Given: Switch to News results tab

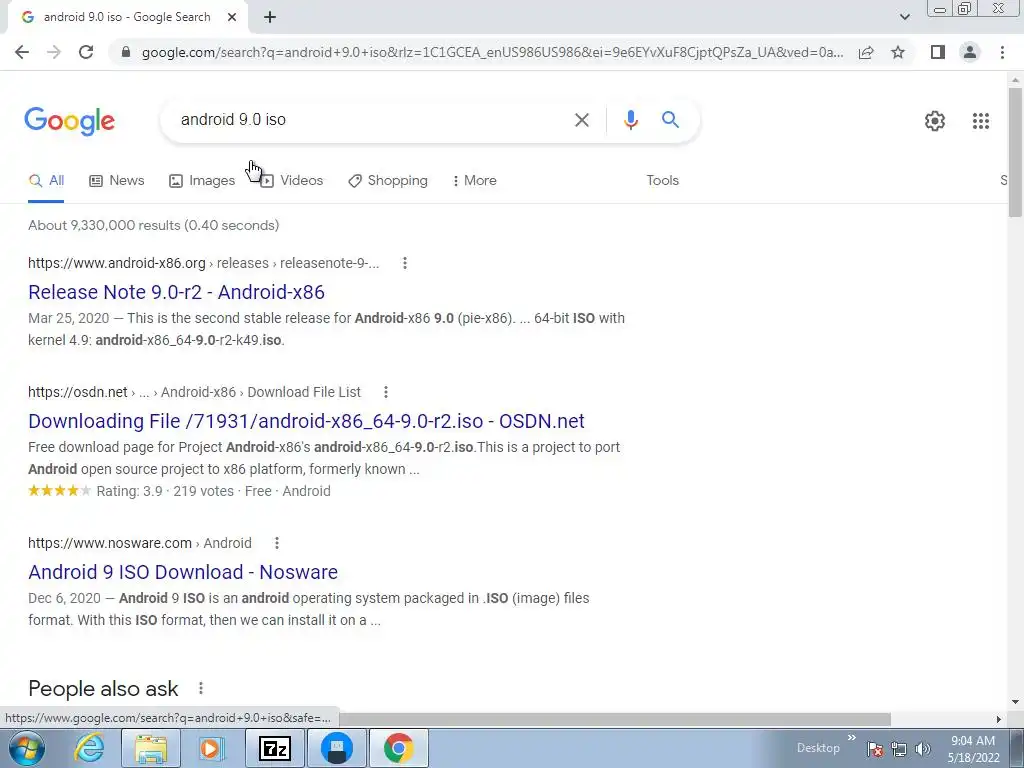Looking at the screenshot, I should coord(116,181).
